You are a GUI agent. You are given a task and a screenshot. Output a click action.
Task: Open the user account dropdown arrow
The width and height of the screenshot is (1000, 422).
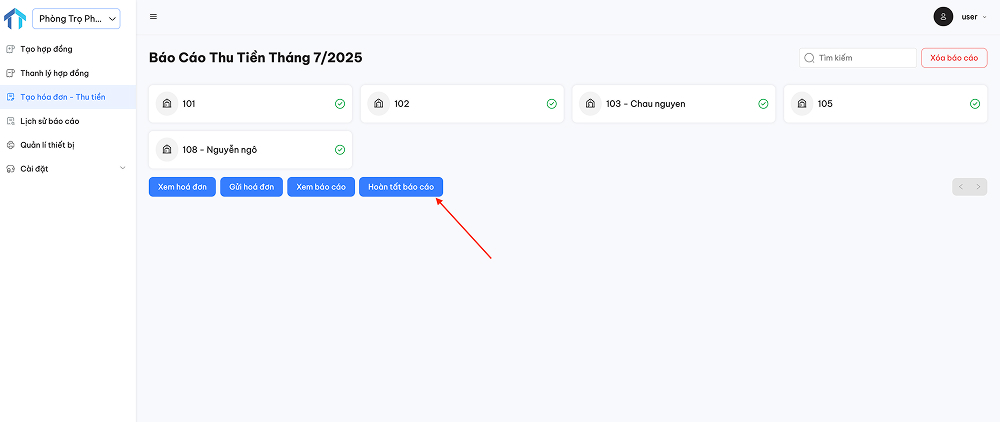pos(985,17)
